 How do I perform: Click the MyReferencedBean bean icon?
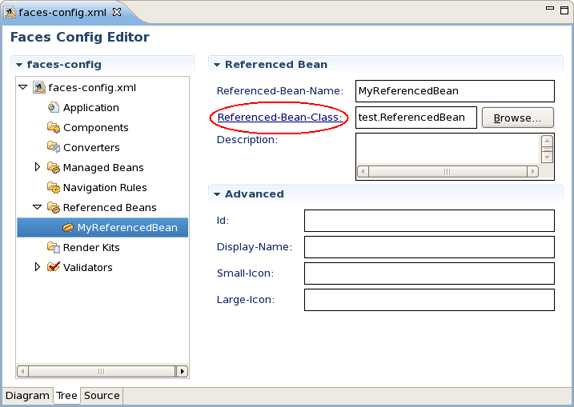[x=68, y=227]
